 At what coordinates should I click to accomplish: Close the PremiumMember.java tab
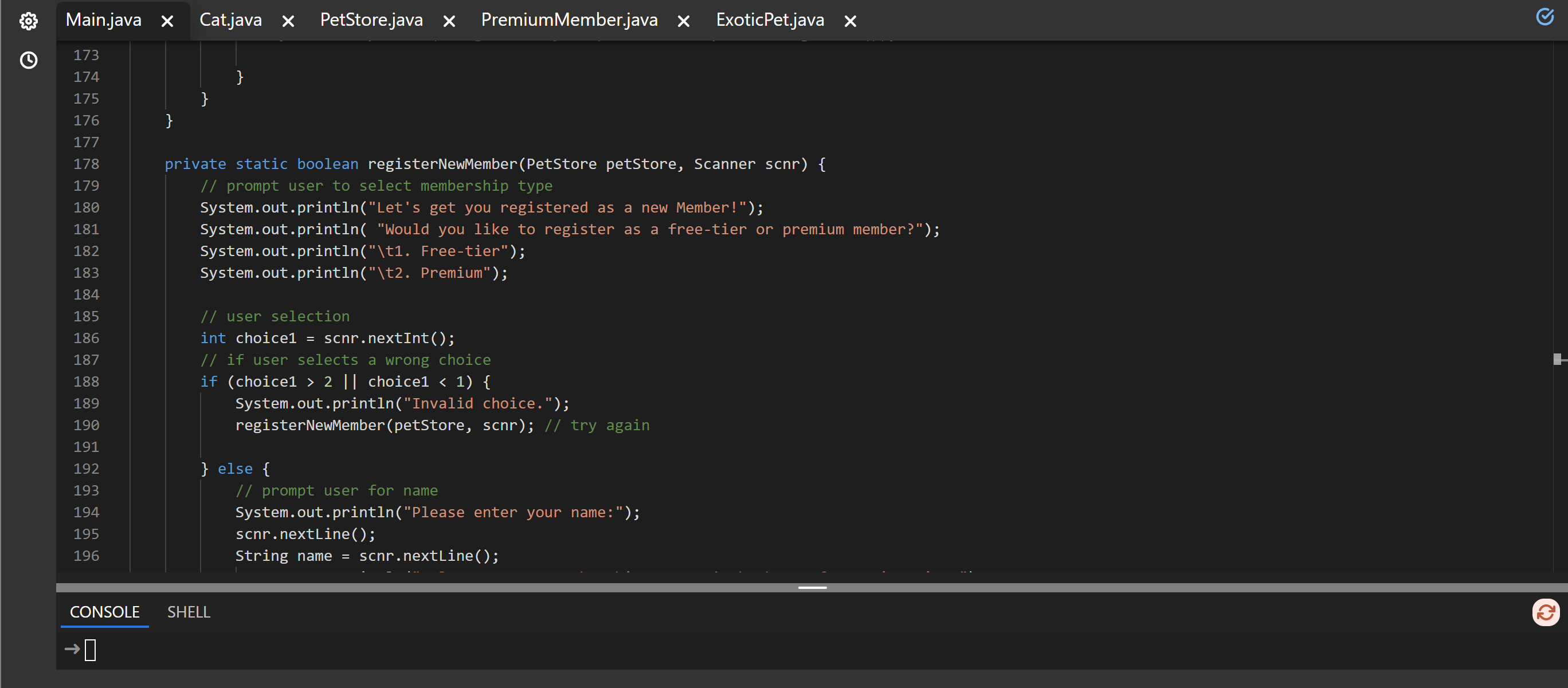pyautogui.click(x=684, y=21)
